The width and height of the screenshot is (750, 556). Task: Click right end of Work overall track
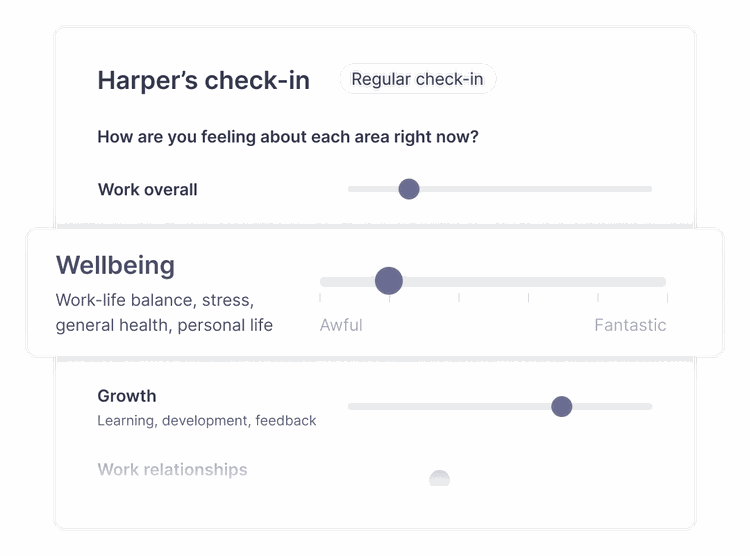648,189
